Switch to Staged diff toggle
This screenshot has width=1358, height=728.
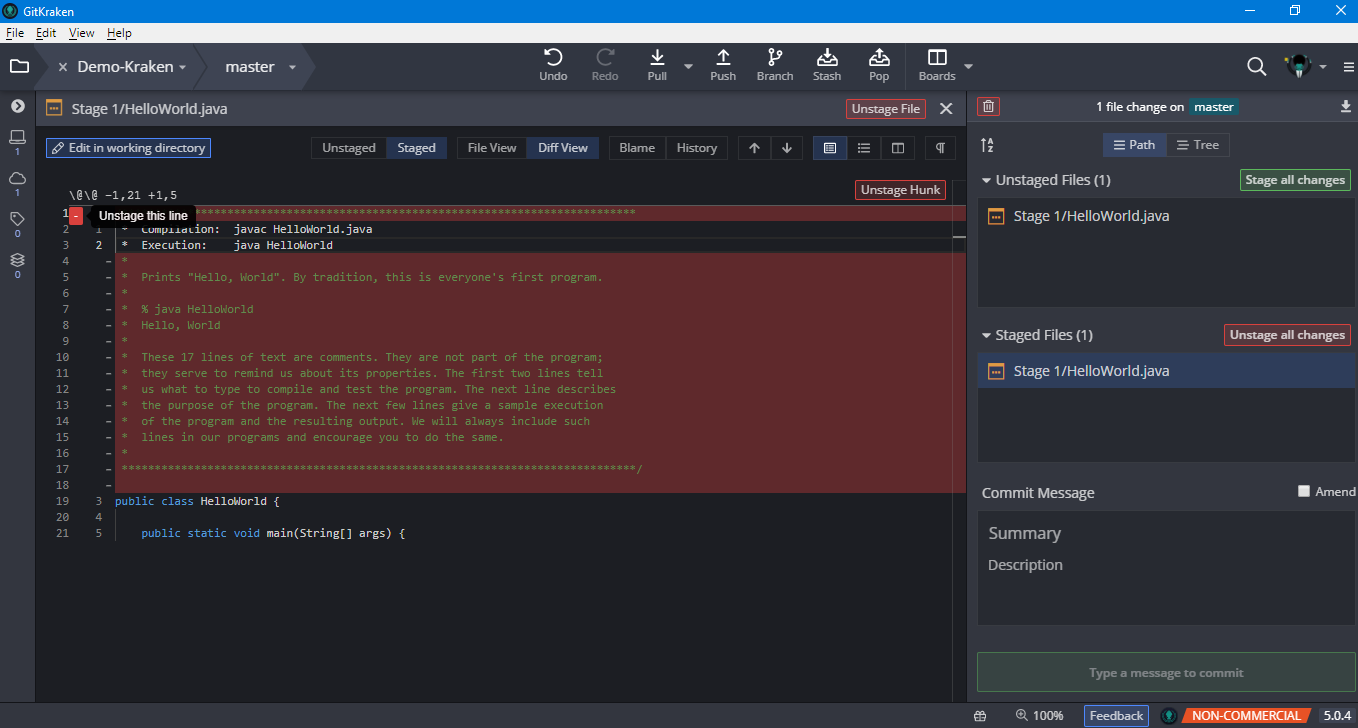click(x=417, y=148)
